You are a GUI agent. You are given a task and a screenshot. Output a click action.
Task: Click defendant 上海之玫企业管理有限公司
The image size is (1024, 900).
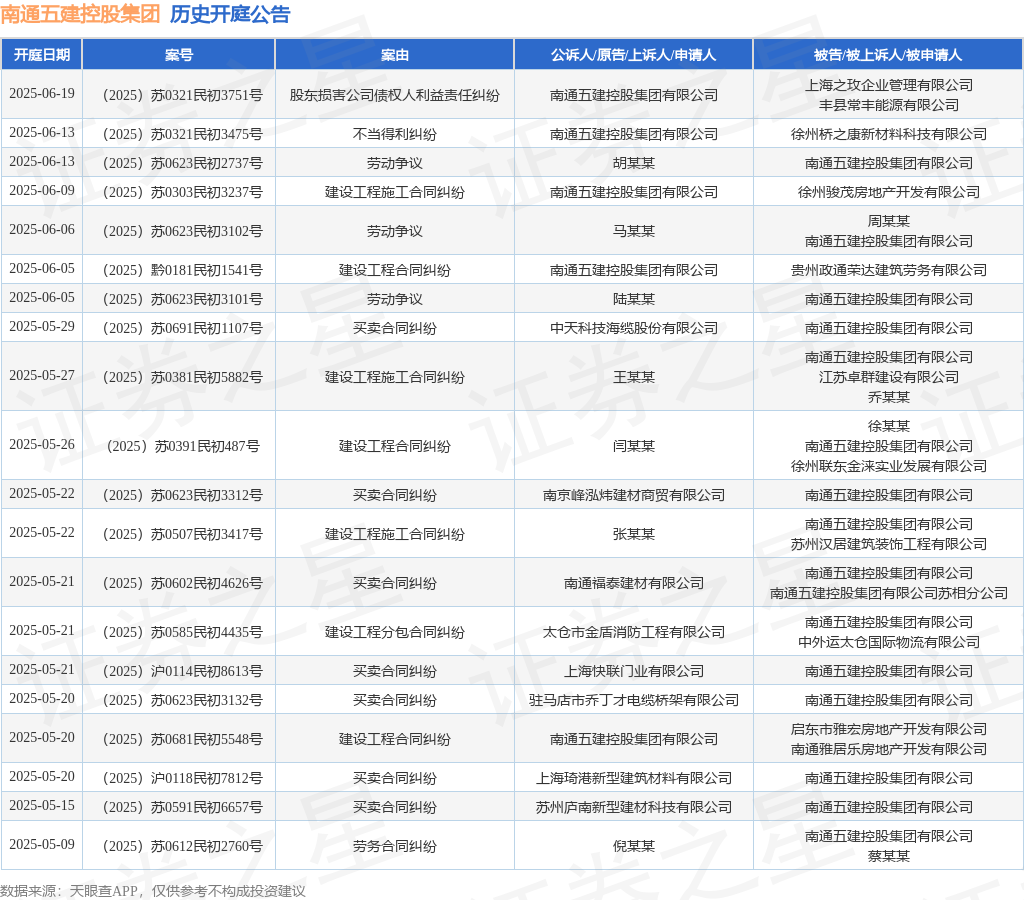pos(889,85)
